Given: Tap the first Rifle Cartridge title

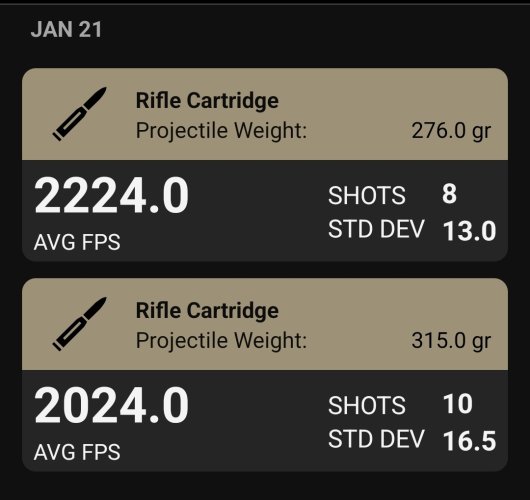Looking at the screenshot, I should pyautogui.click(x=207, y=100).
